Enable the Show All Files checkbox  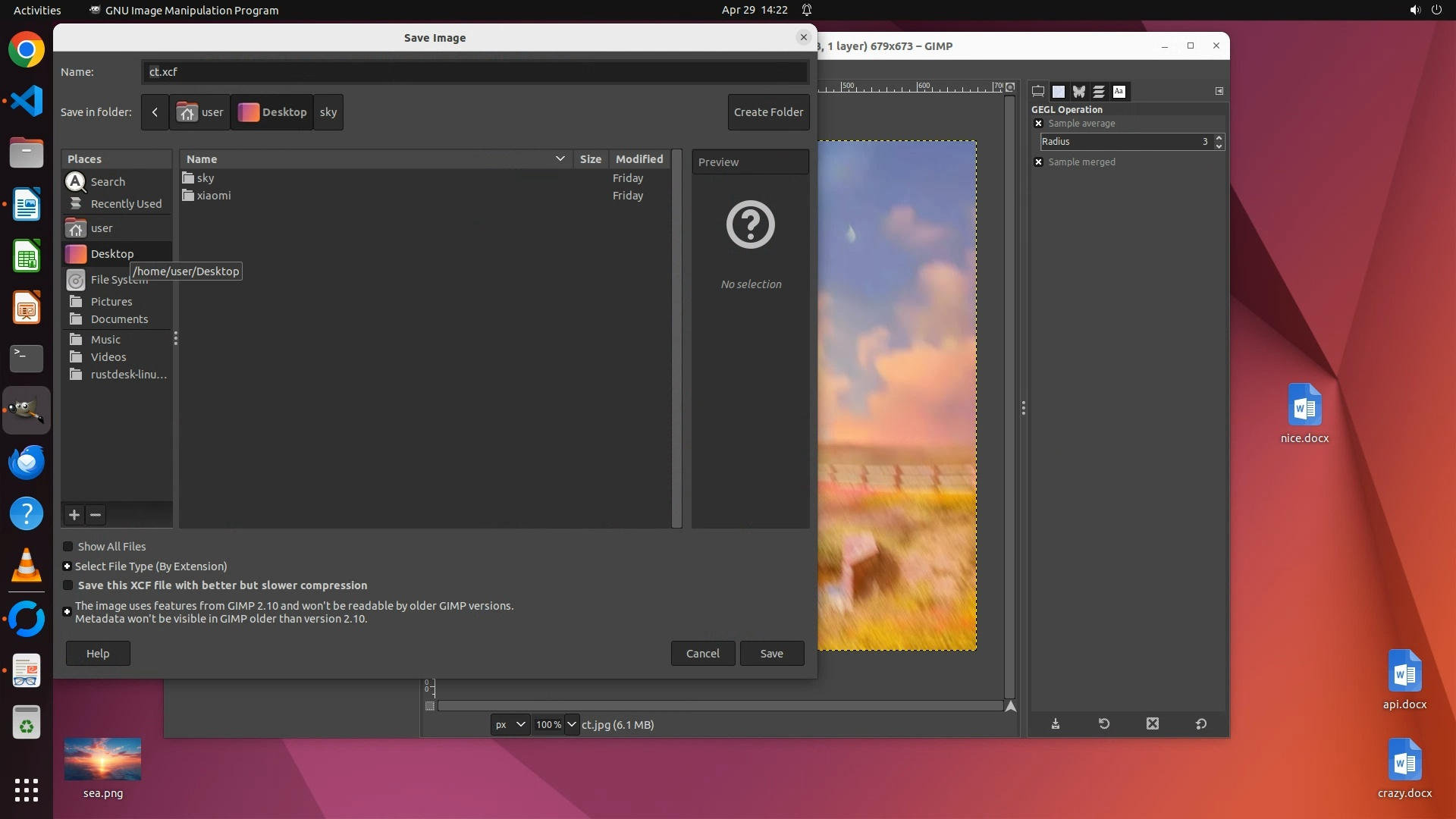point(68,547)
